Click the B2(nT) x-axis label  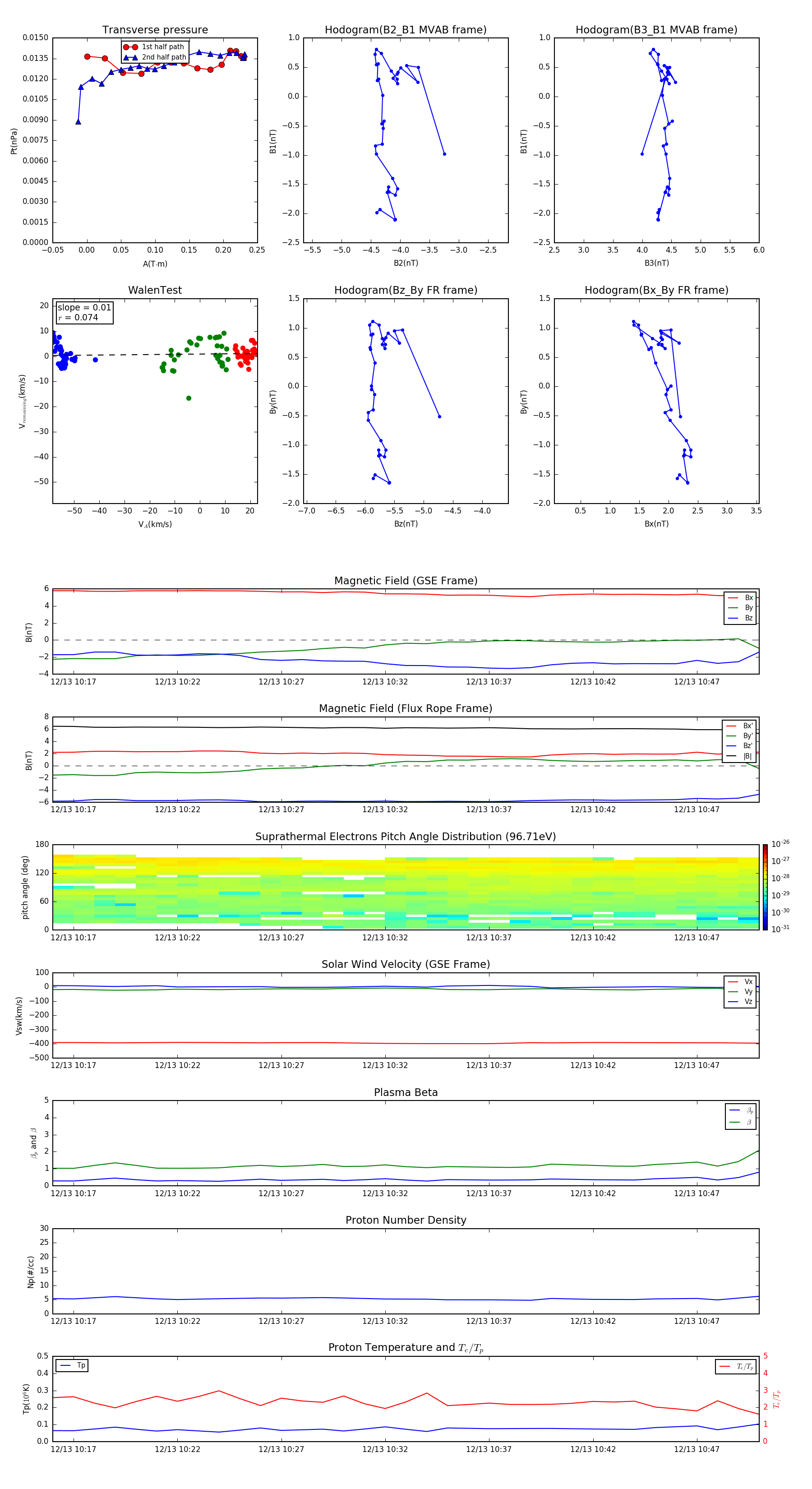point(406,263)
